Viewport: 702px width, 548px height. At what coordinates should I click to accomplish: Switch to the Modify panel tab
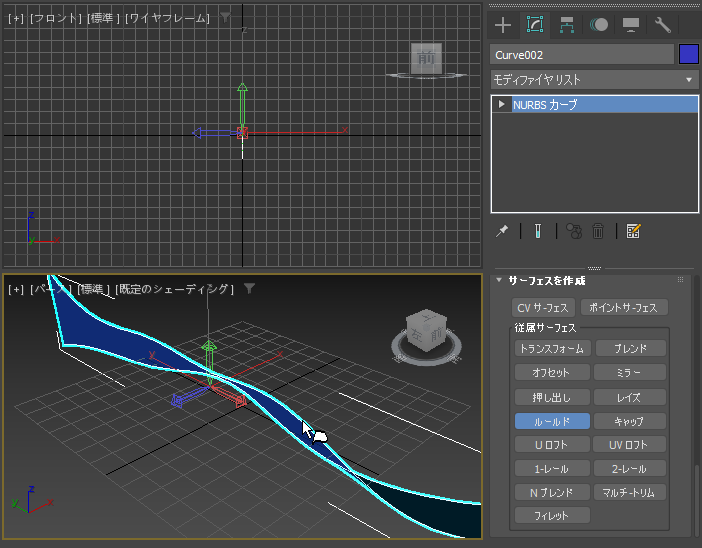pos(535,25)
